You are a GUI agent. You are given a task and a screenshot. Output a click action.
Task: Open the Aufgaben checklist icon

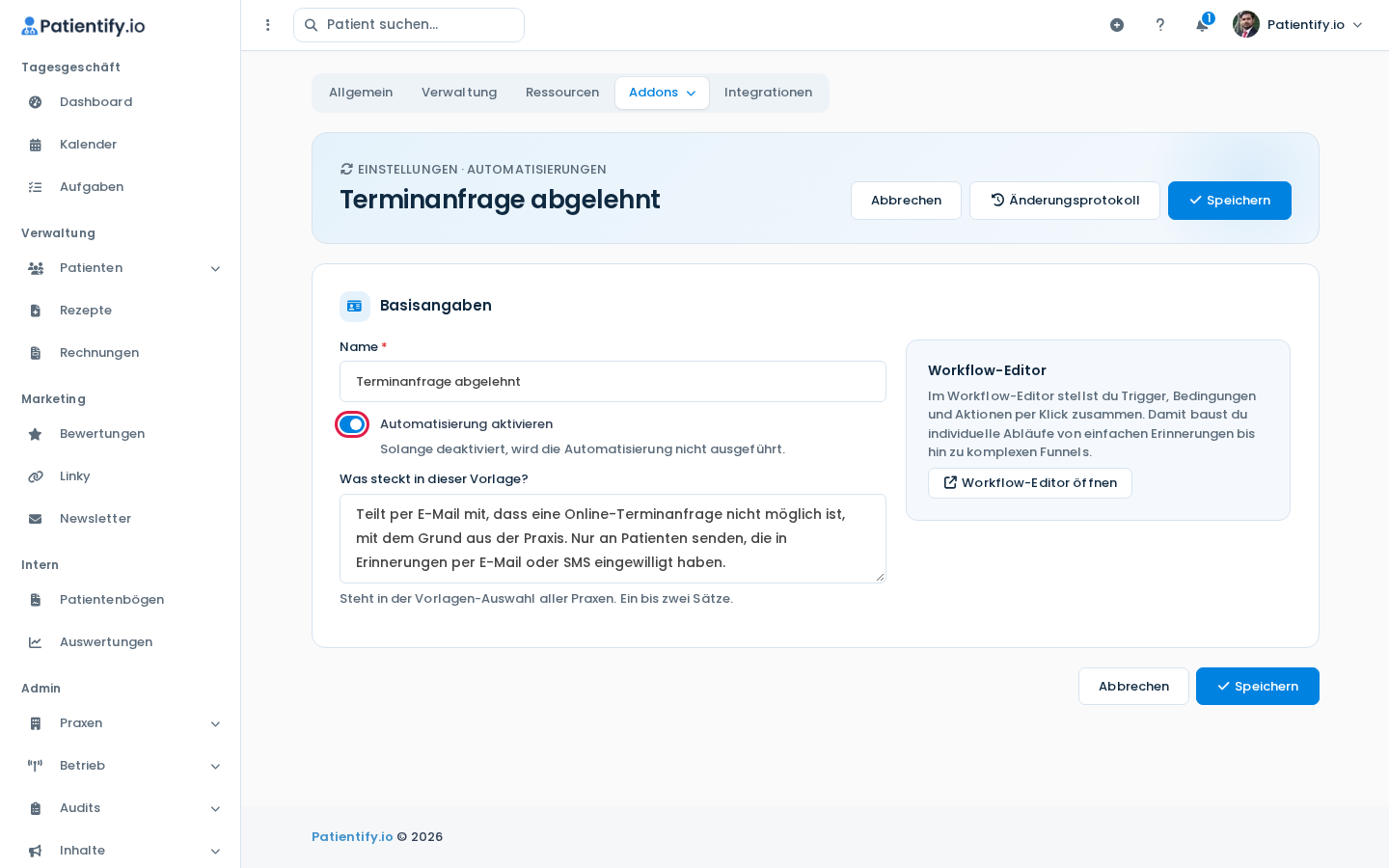[36, 187]
